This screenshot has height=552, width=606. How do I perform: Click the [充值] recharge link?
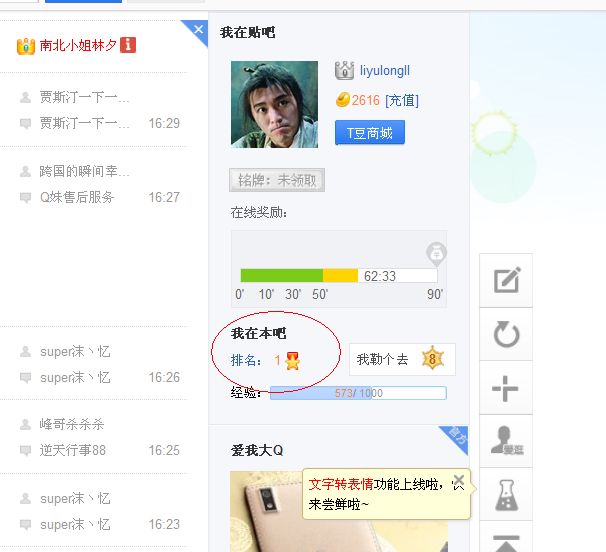402,101
